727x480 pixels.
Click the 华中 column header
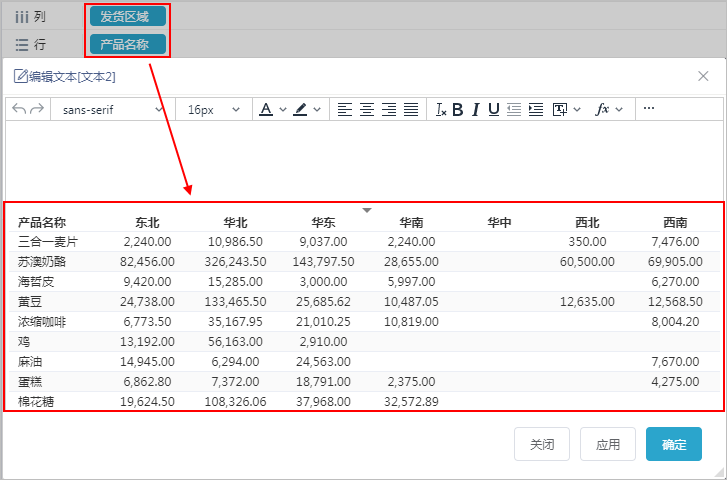(x=499, y=223)
